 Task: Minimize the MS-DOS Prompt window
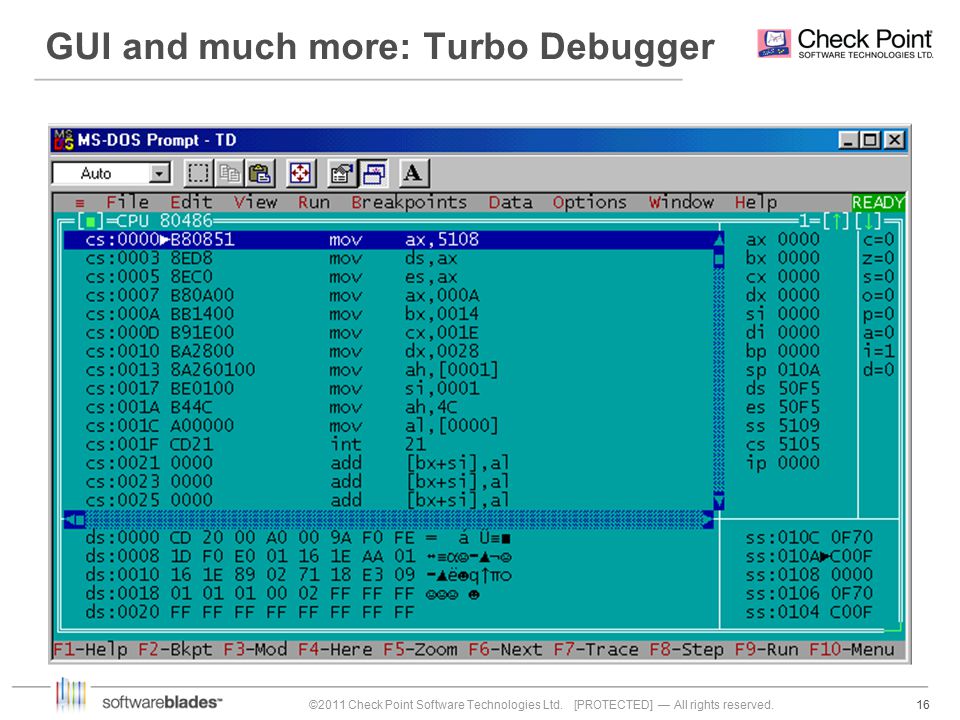pos(849,140)
